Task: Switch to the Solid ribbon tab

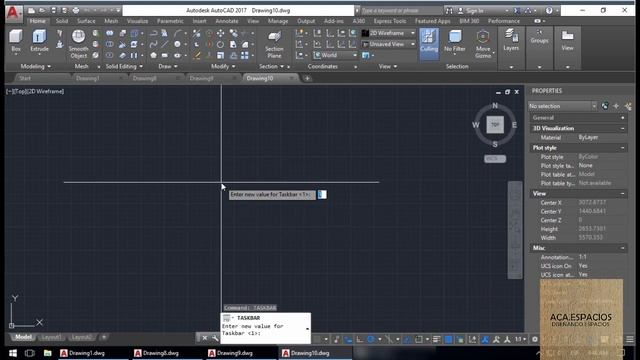Action: (62, 21)
